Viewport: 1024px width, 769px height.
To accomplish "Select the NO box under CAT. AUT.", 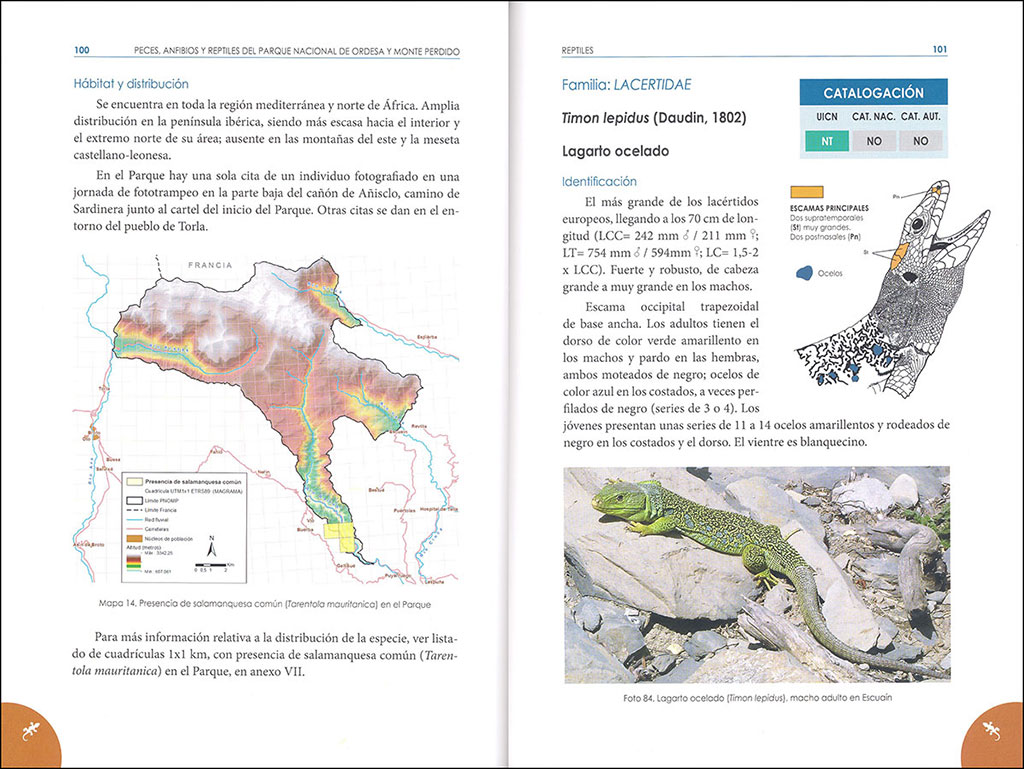I will 921,141.
